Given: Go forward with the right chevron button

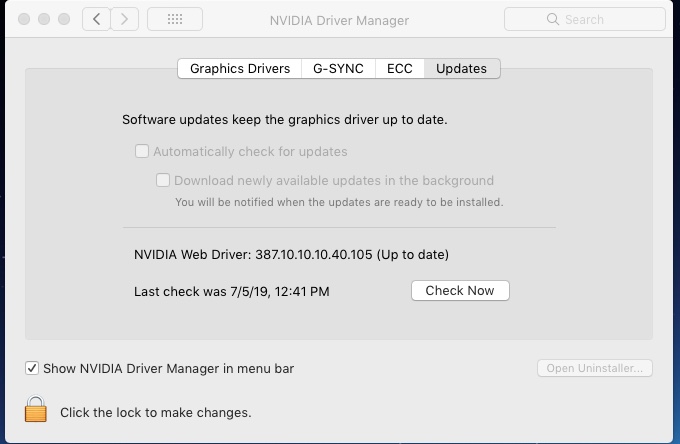Looking at the screenshot, I should [124, 20].
